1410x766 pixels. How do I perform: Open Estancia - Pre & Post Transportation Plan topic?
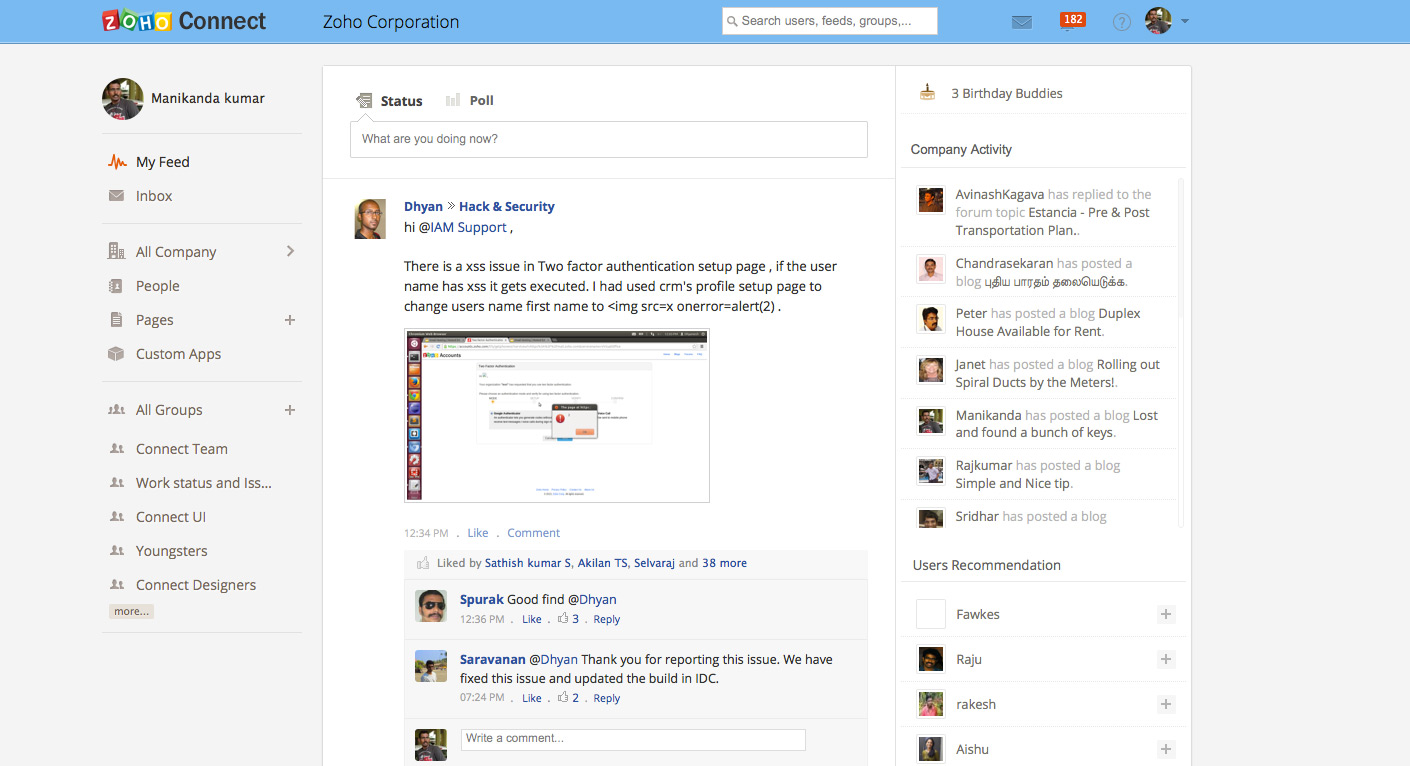pyautogui.click(x=1052, y=221)
